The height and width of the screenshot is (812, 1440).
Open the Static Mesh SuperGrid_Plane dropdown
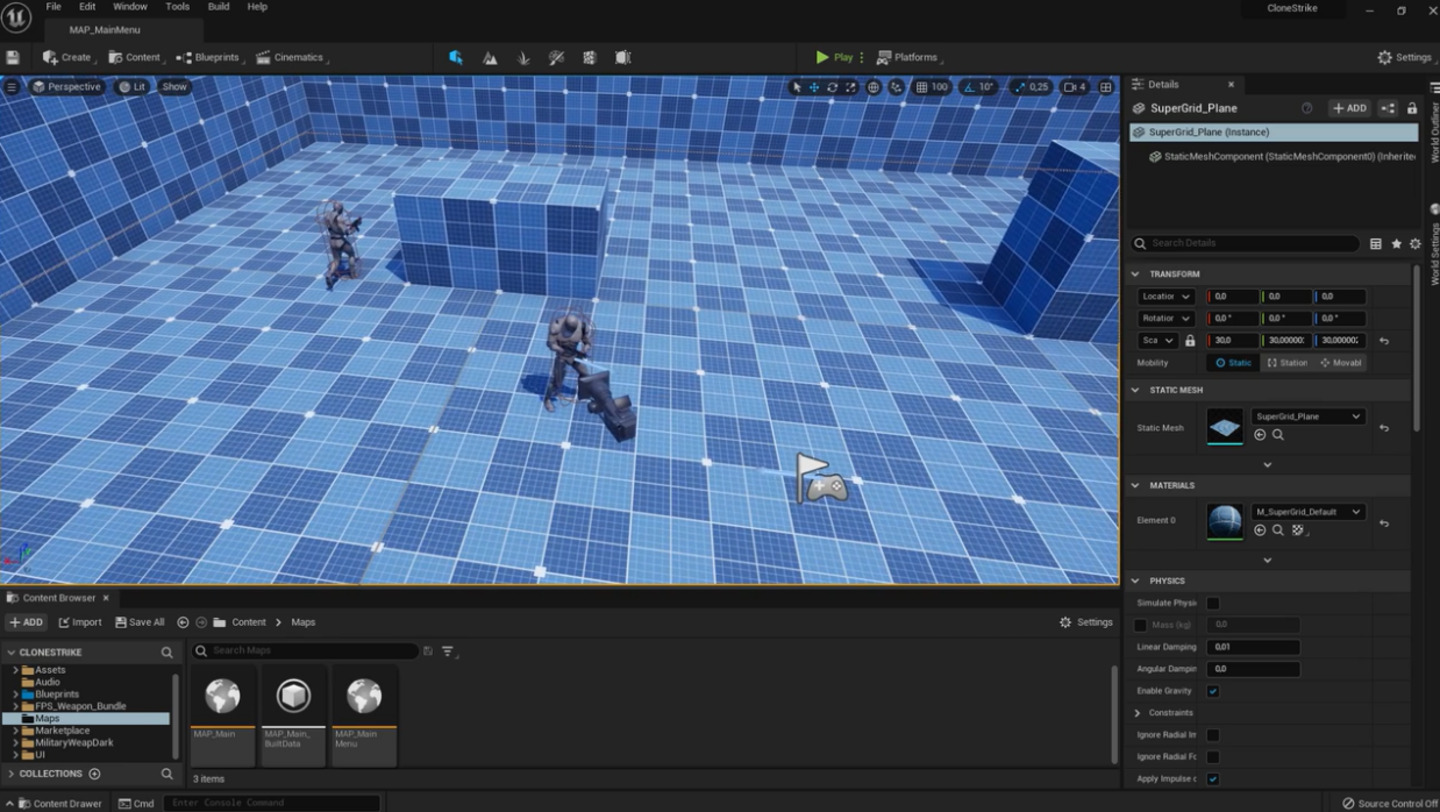pos(1307,417)
